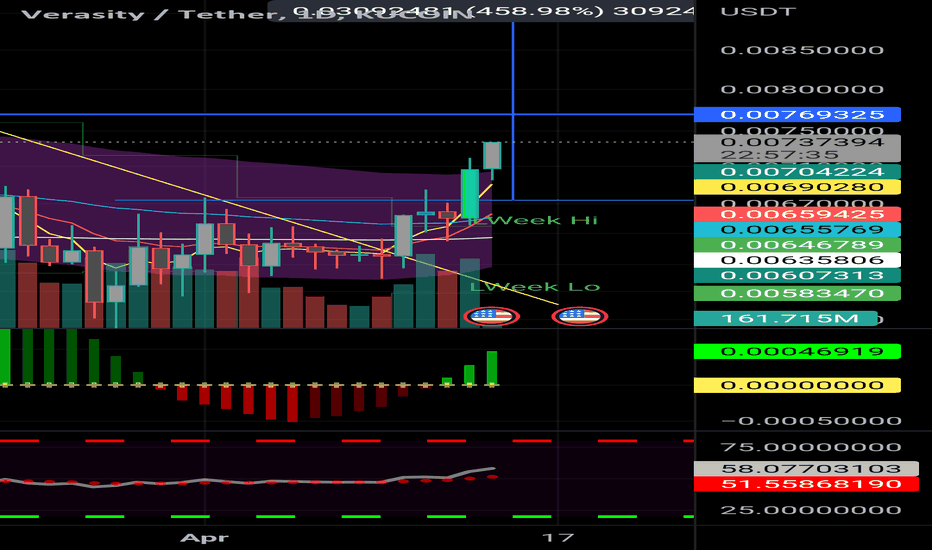Select the teal 0.00704224 price label

[797, 172]
